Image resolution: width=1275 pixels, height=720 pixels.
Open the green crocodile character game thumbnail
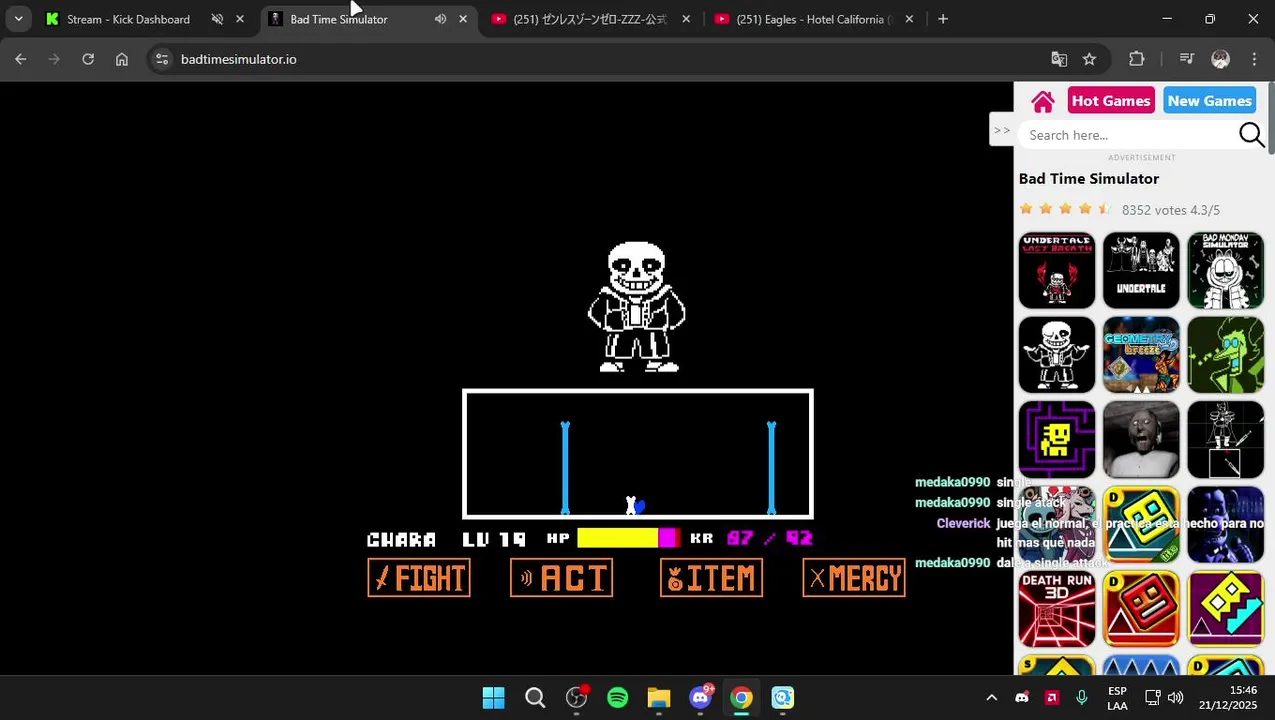click(x=1226, y=355)
